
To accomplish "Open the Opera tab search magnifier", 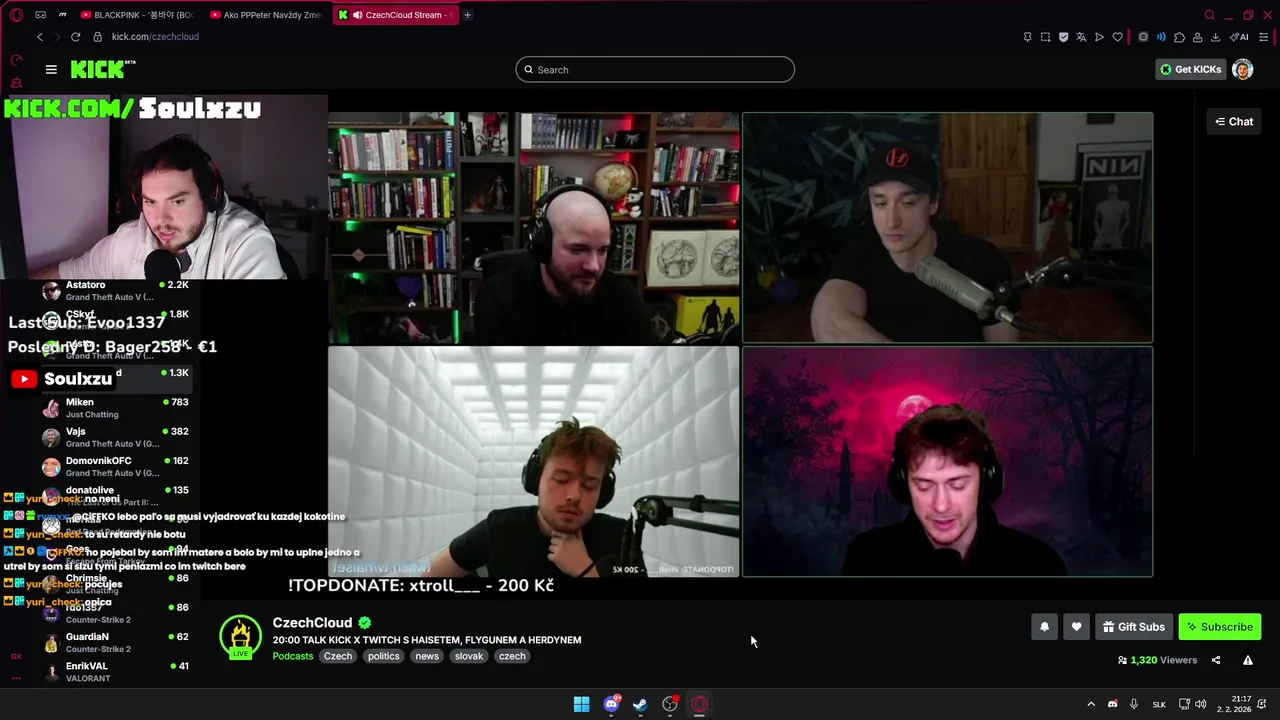I will pos(1209,15).
